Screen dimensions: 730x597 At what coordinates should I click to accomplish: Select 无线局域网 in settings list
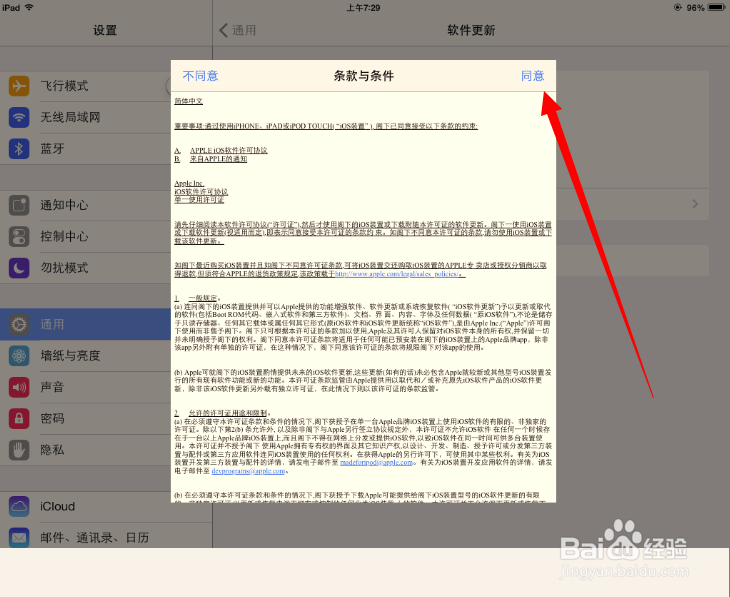point(85,117)
